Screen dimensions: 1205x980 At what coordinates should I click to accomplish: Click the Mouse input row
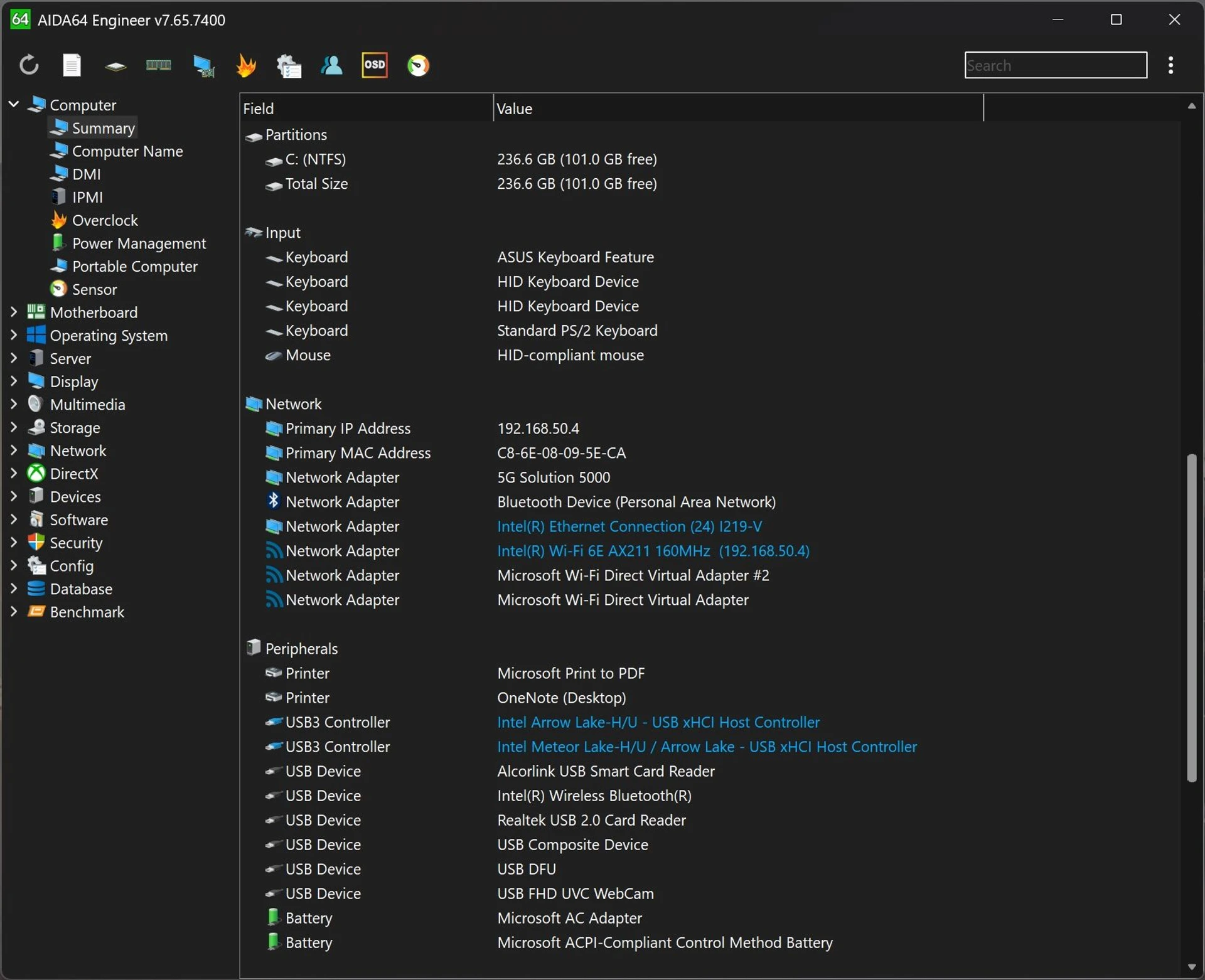(709, 355)
